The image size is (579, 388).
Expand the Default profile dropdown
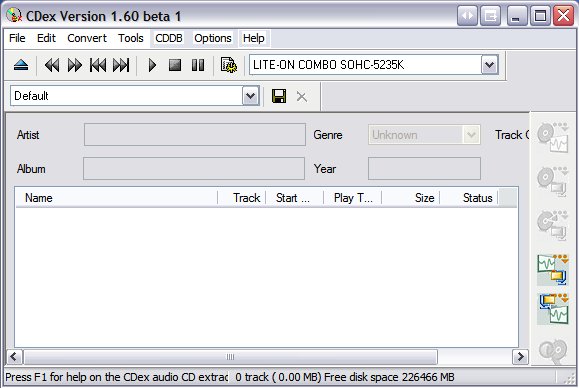tap(250, 96)
